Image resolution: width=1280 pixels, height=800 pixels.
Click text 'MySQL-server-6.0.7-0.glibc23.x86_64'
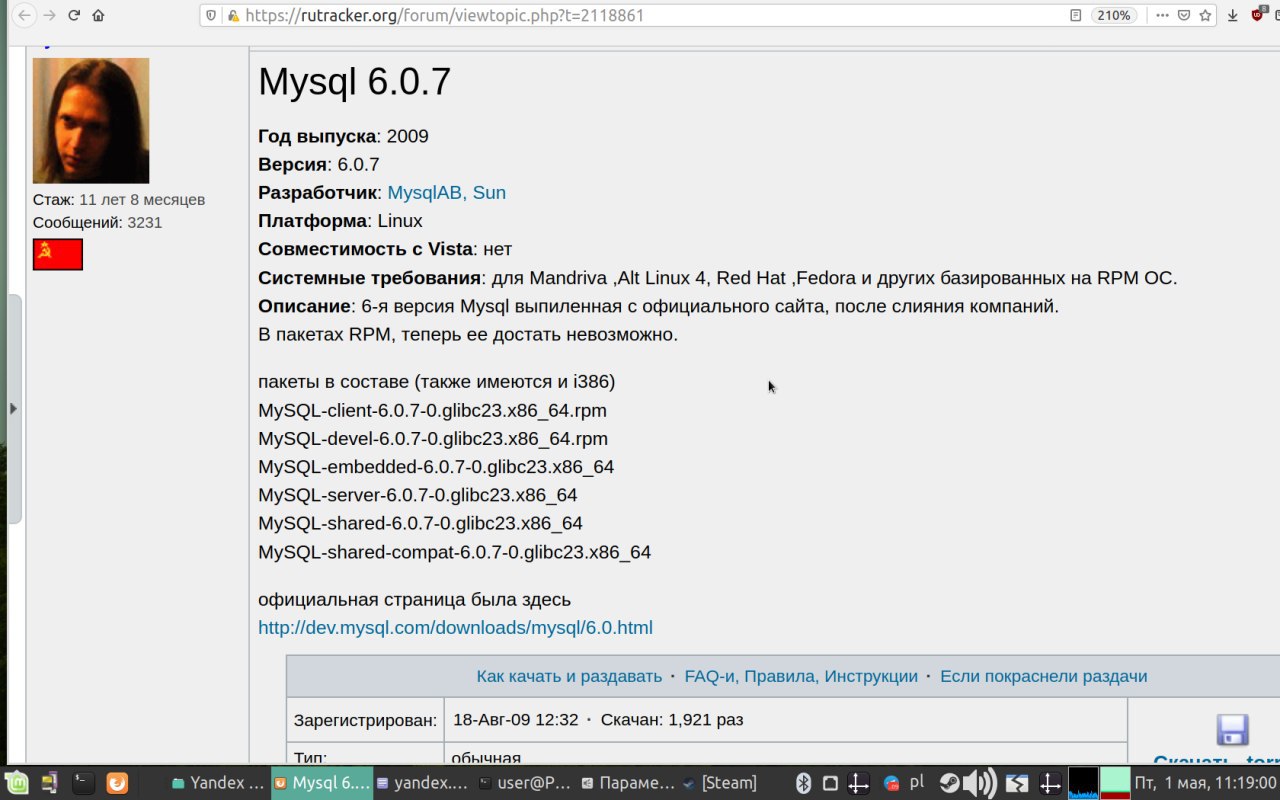(418, 495)
